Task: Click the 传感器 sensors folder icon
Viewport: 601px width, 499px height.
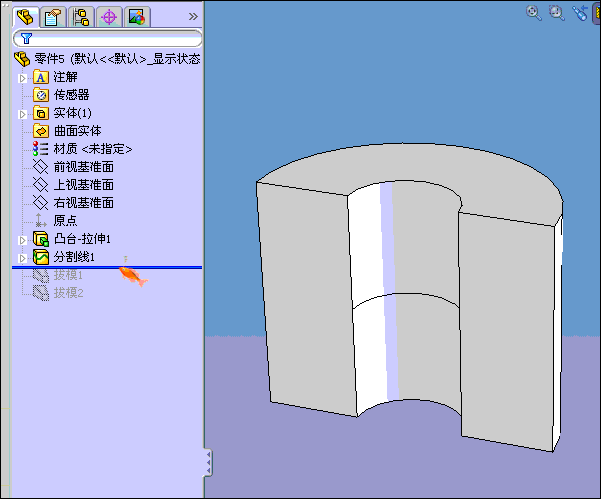Action: pos(41,95)
